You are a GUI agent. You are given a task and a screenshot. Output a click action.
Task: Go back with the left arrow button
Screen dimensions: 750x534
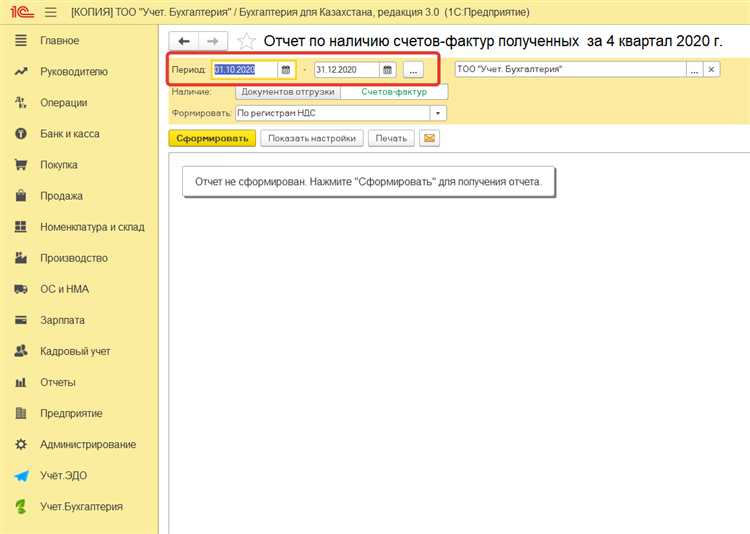pyautogui.click(x=184, y=41)
